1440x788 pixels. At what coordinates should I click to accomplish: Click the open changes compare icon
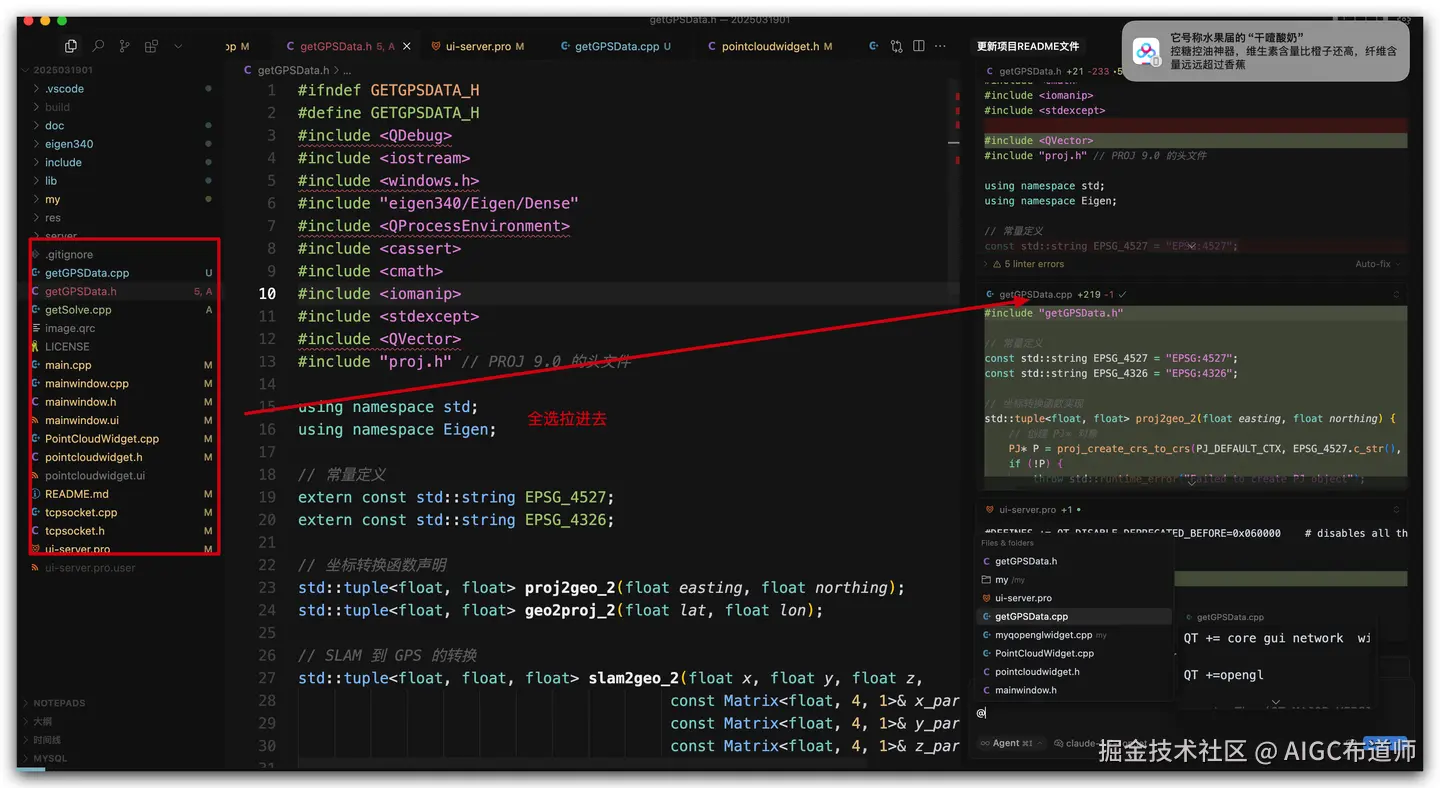[x=896, y=46]
